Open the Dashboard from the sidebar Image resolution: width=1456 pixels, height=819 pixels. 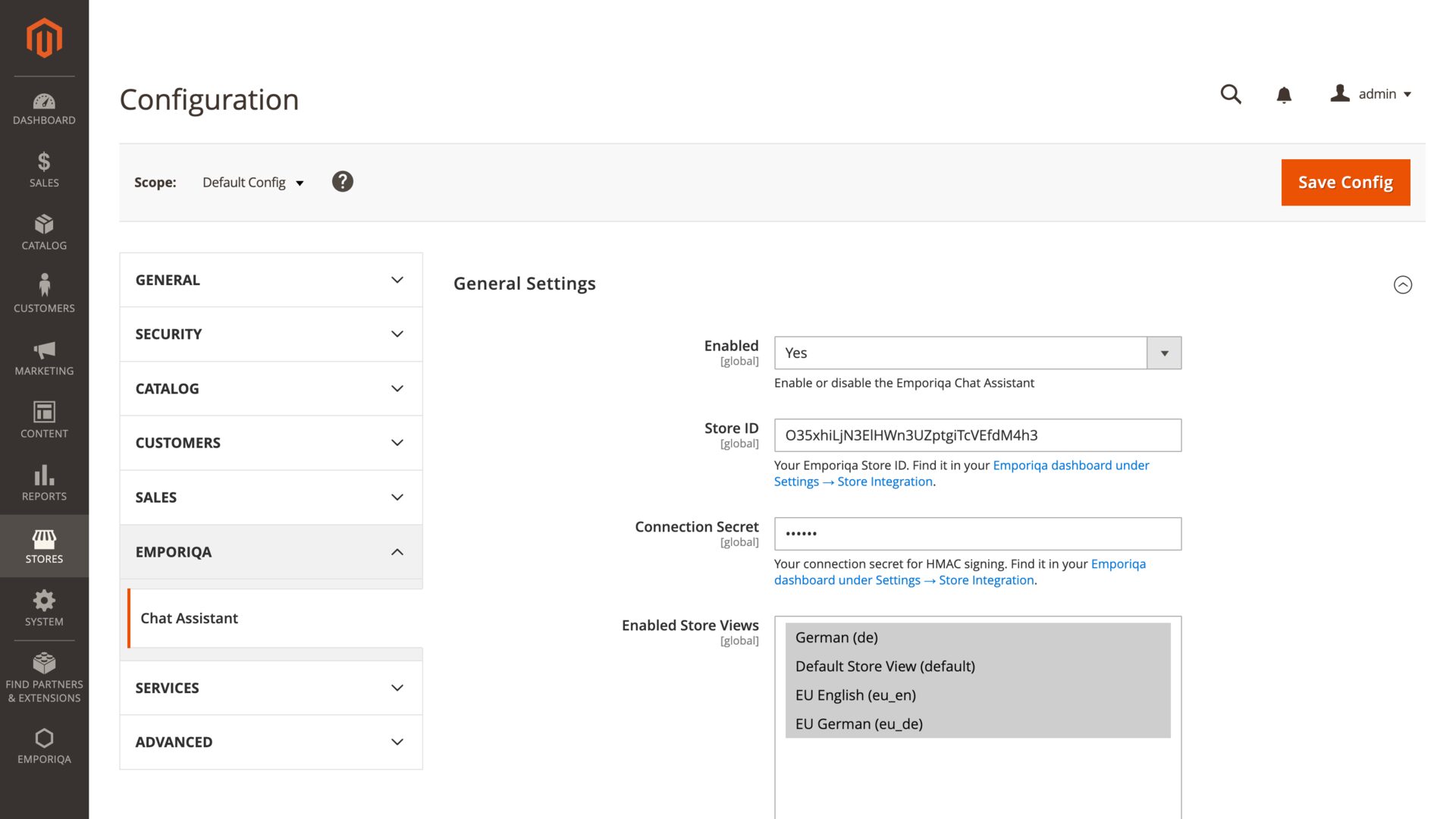coord(44,106)
